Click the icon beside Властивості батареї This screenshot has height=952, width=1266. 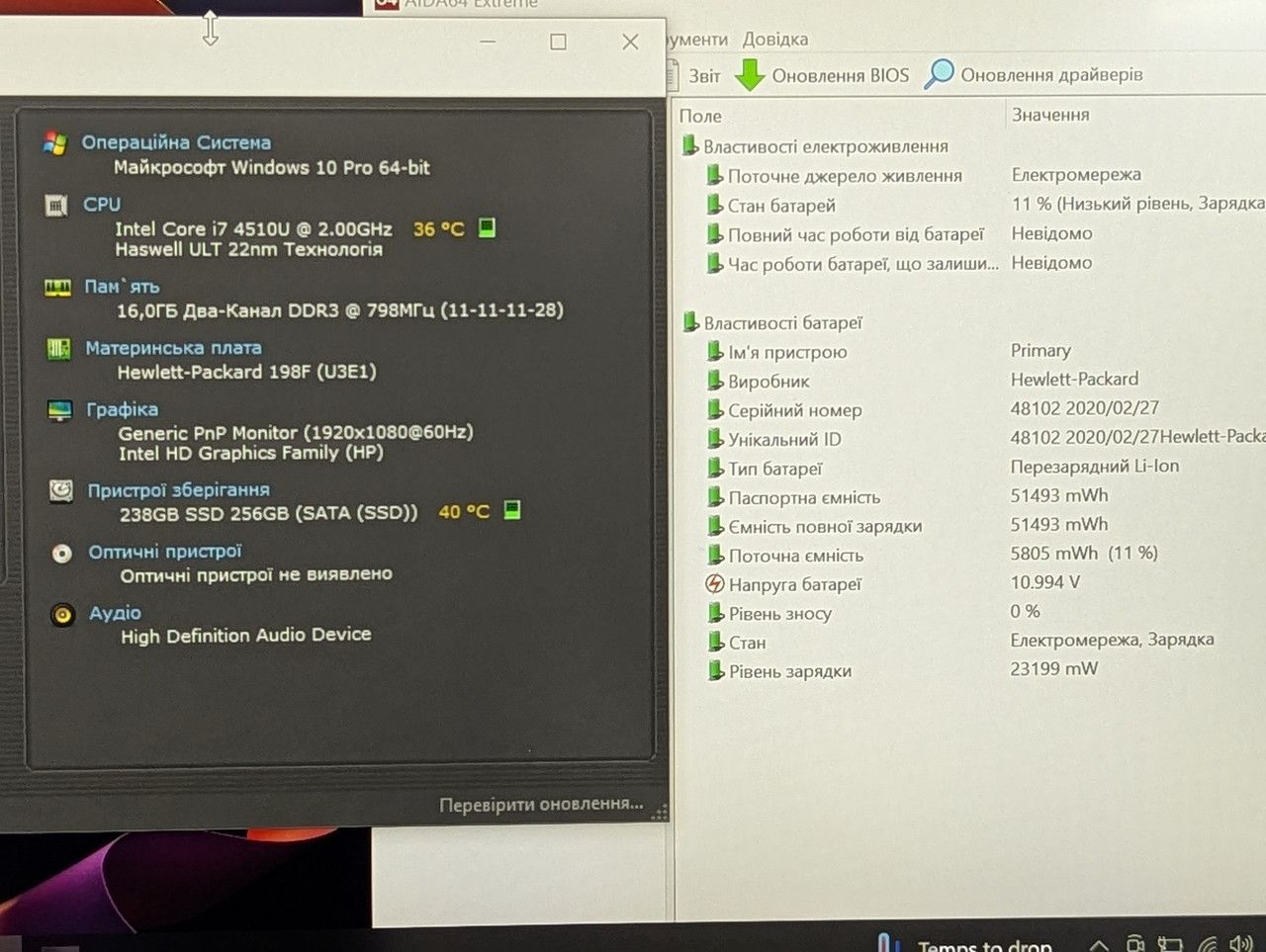(x=691, y=322)
